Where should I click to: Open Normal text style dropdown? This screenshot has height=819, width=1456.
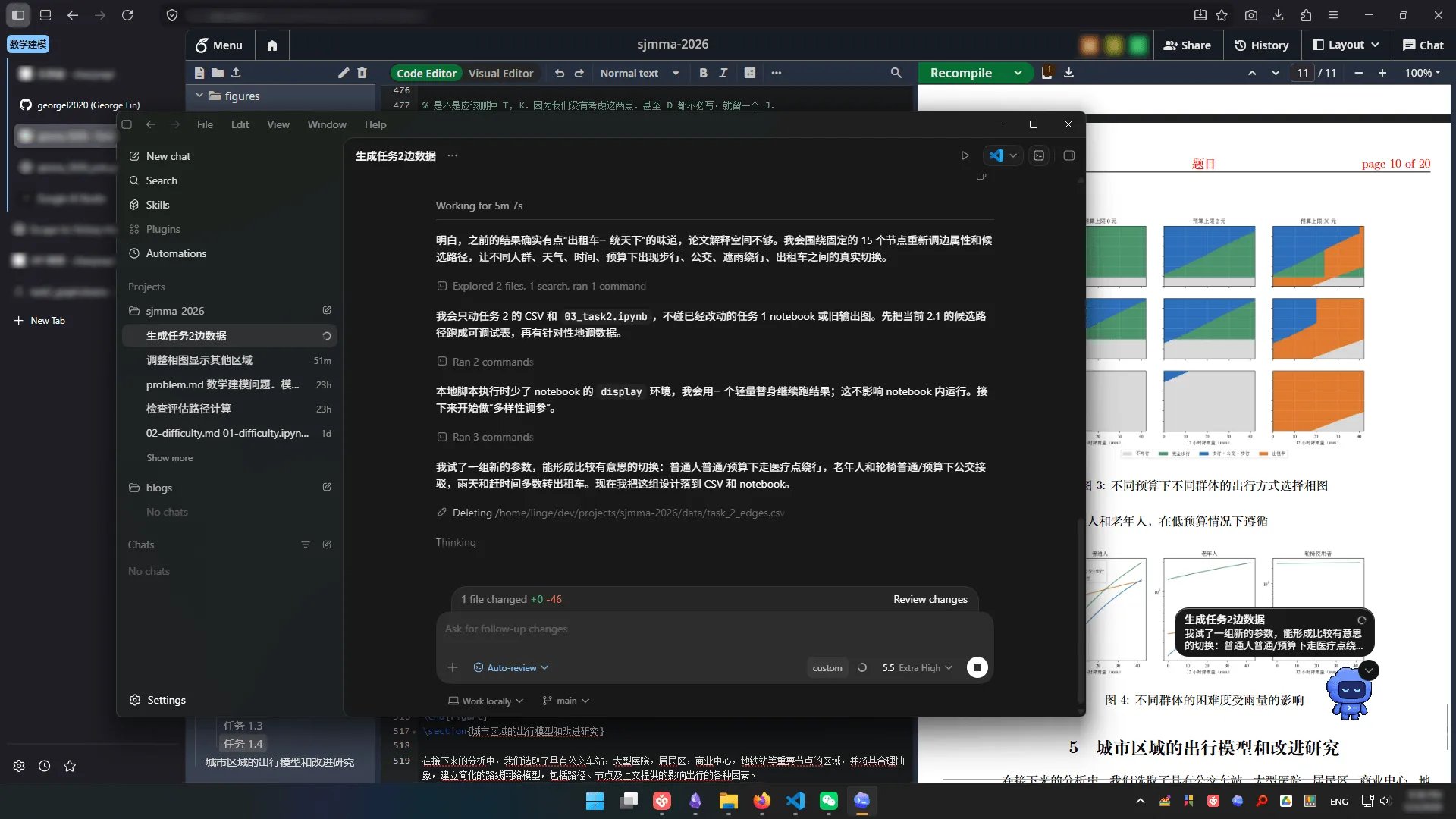coord(639,74)
